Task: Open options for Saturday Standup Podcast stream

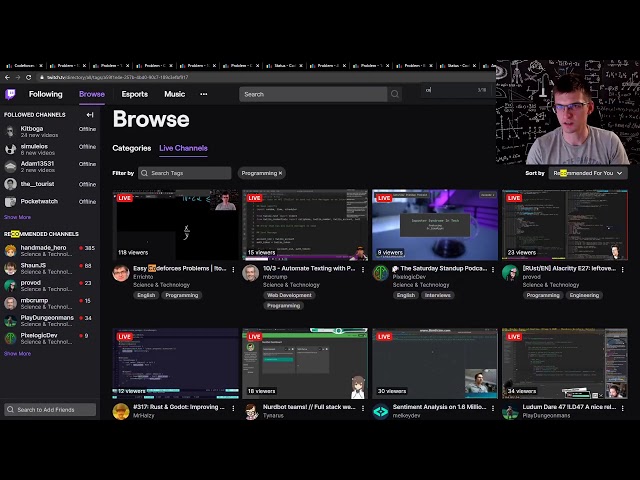Action: [x=493, y=270]
